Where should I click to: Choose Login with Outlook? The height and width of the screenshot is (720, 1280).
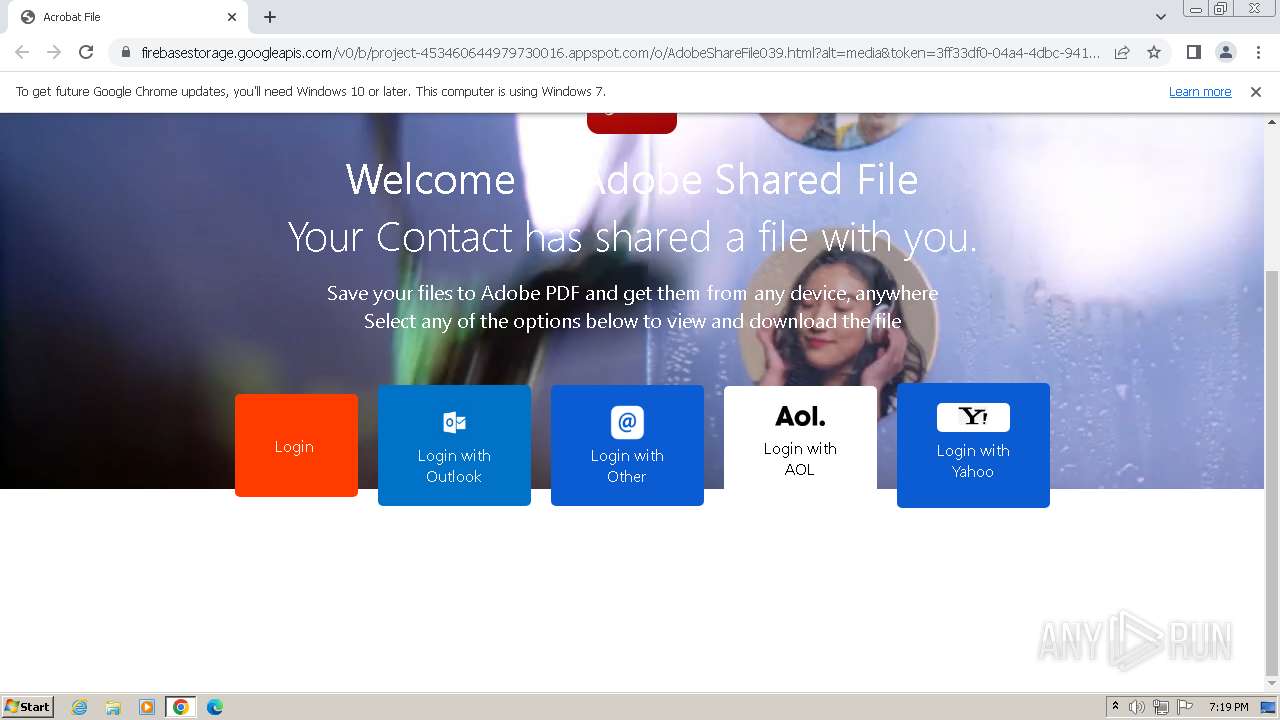(x=454, y=445)
